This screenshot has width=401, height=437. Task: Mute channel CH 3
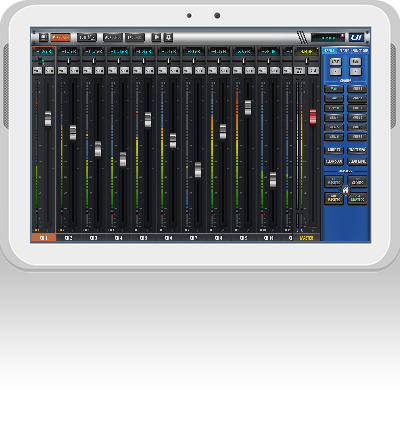pyautogui.click(x=87, y=71)
